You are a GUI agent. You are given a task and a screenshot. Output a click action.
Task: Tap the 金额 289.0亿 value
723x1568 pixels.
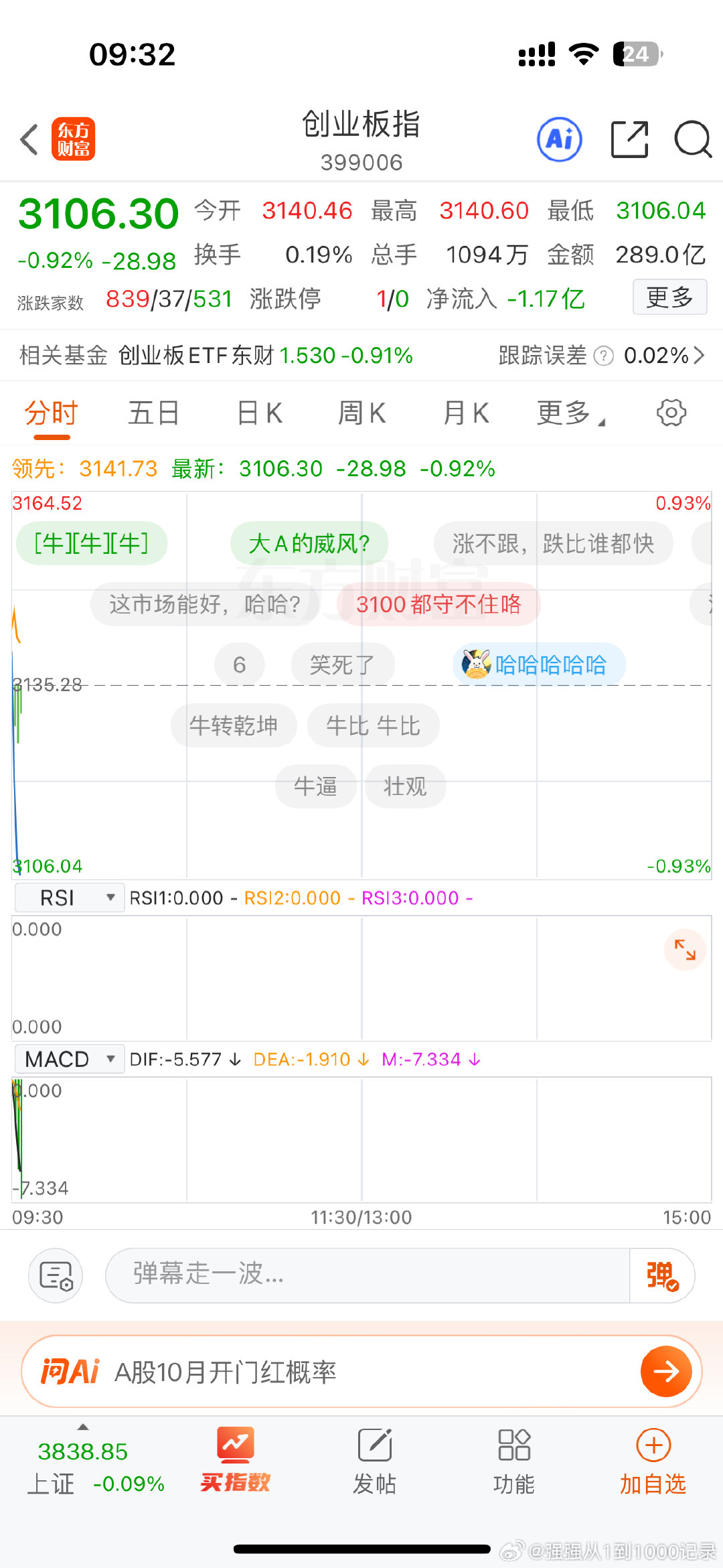(x=627, y=255)
